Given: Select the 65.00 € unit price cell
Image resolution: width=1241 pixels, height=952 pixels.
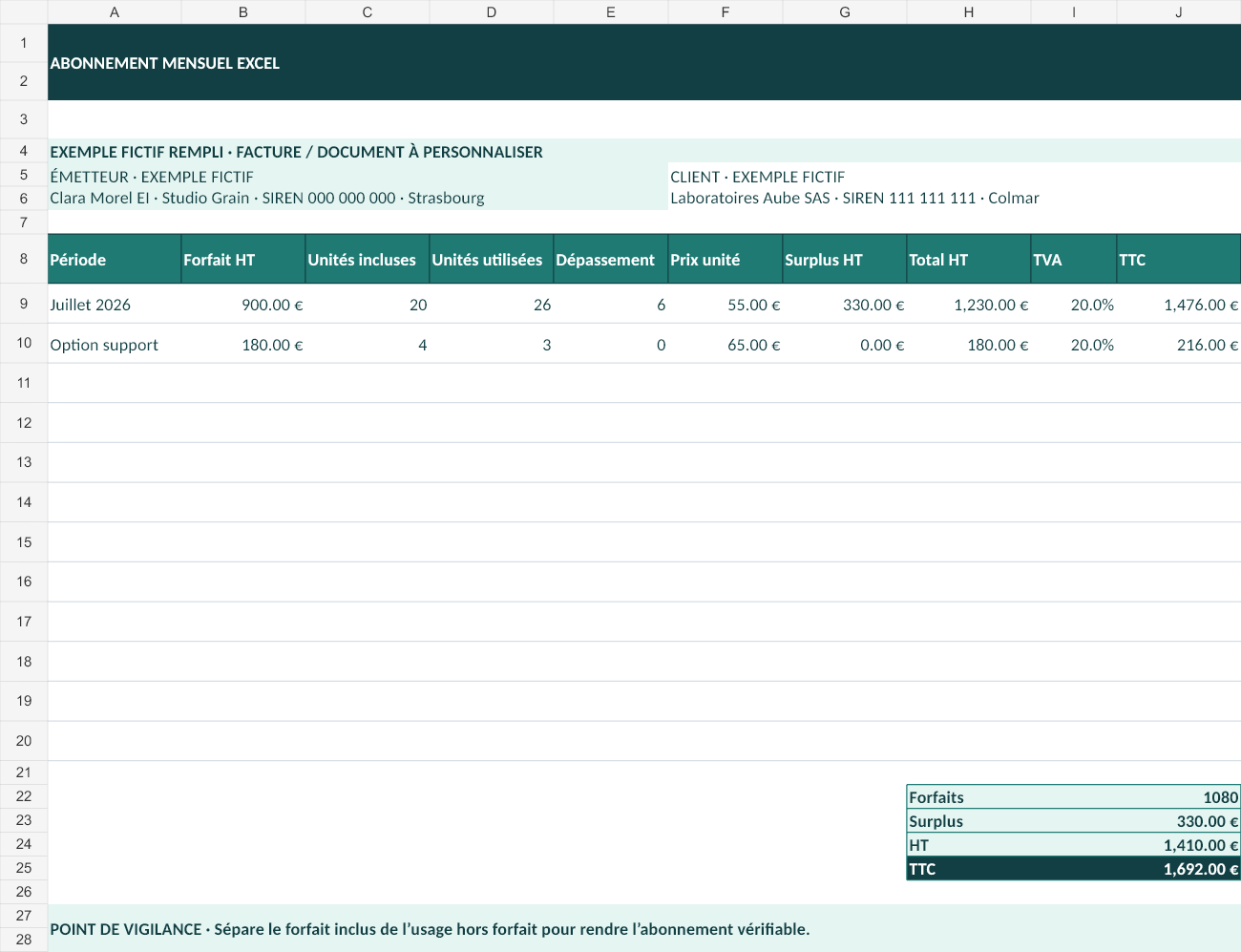Looking at the screenshot, I should tap(726, 344).
